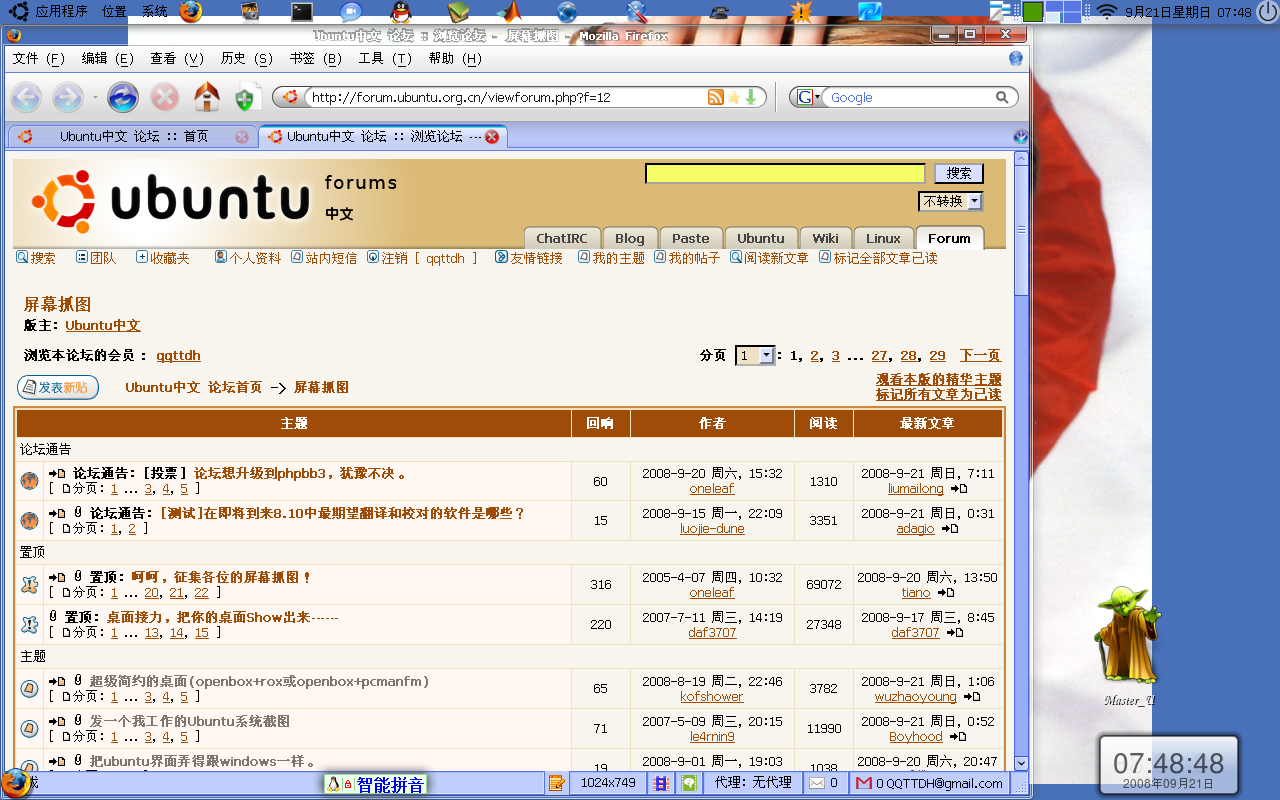
Task: Open the search engine selector dropdown
Action: tap(809, 97)
